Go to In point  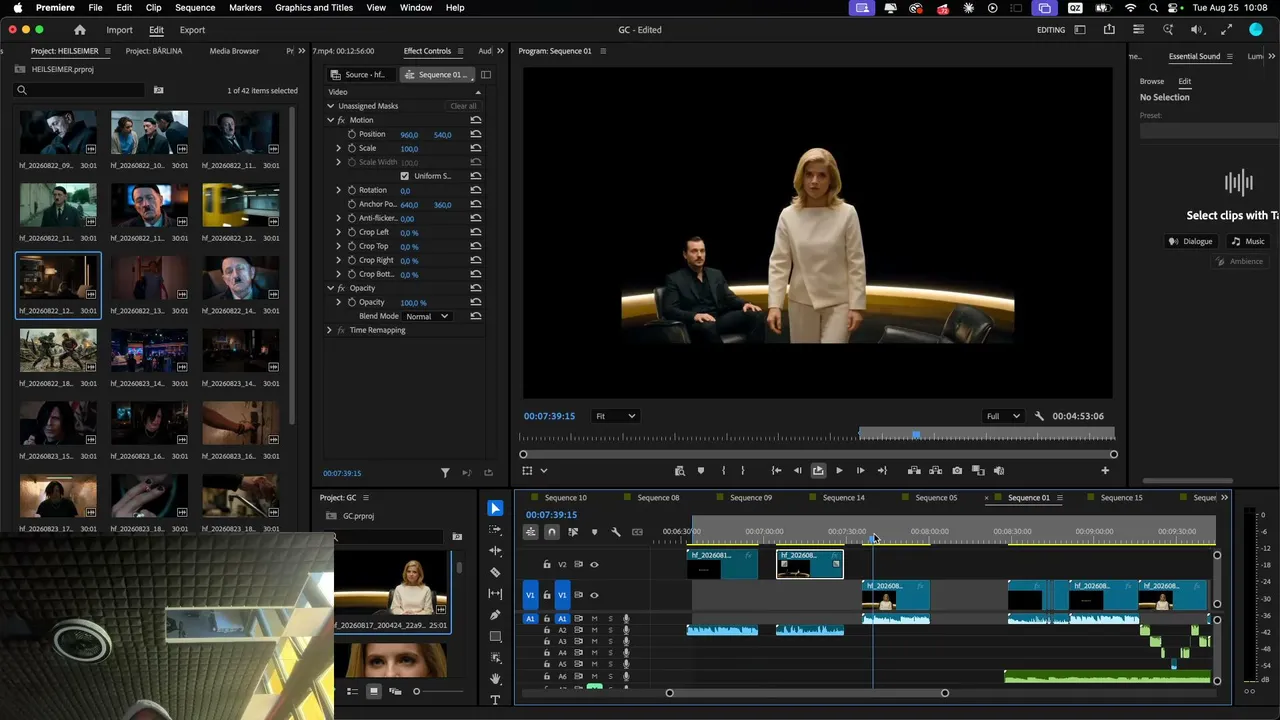[x=776, y=471]
